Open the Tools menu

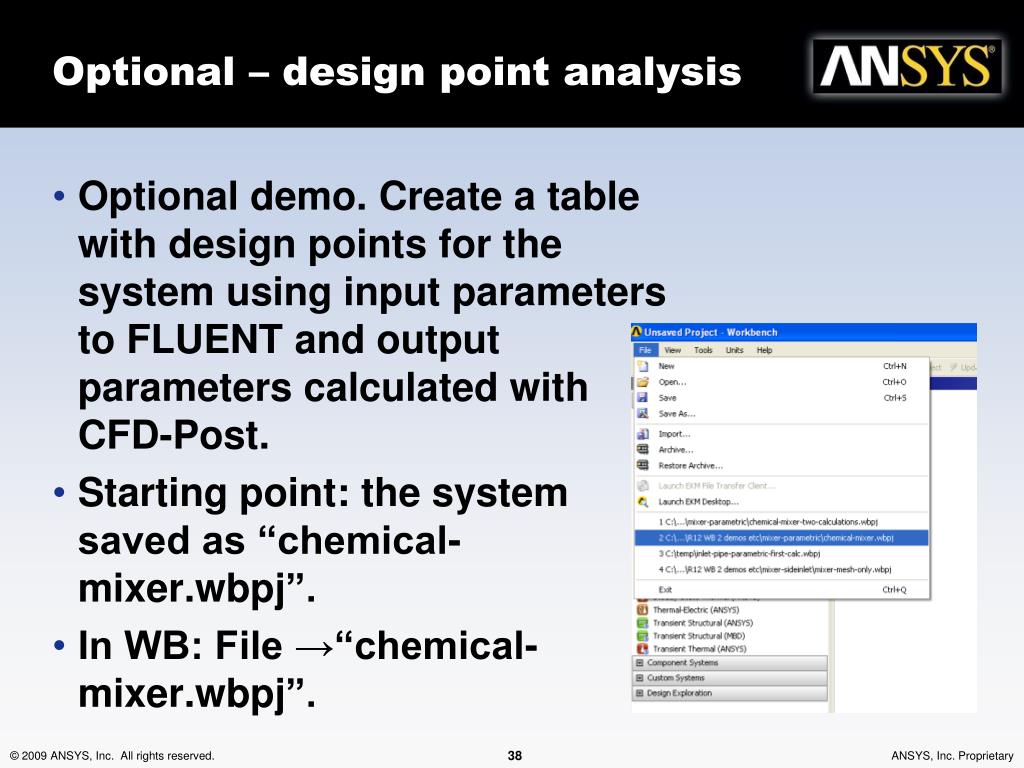coord(703,350)
